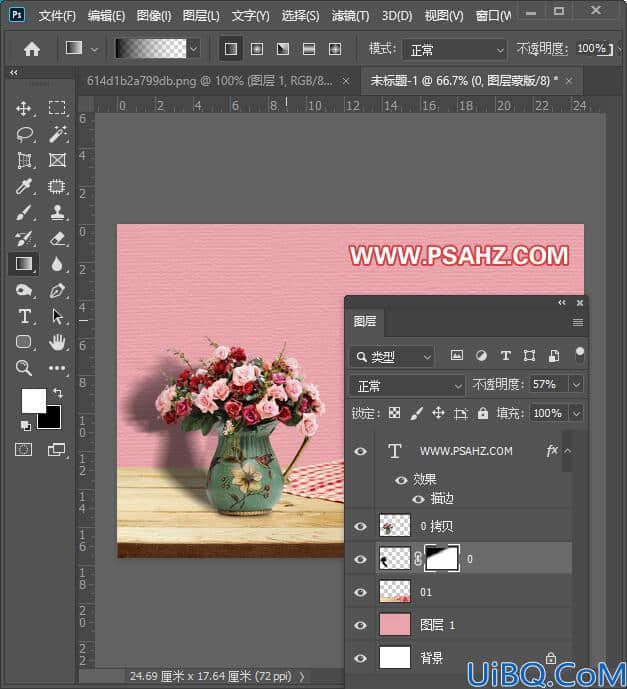Toggle the layer filter switch
Image resolution: width=627 pixels, height=689 pixels.
(x=580, y=355)
